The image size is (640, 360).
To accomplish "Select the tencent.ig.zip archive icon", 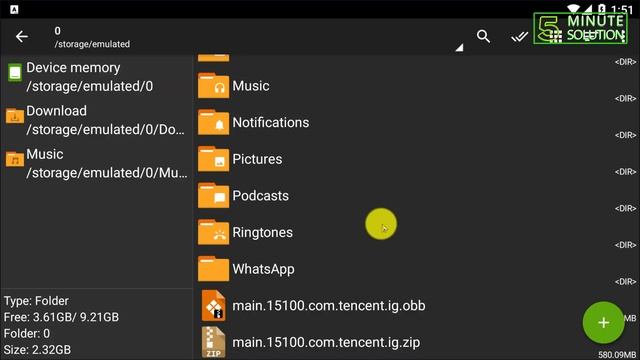I will pos(213,342).
